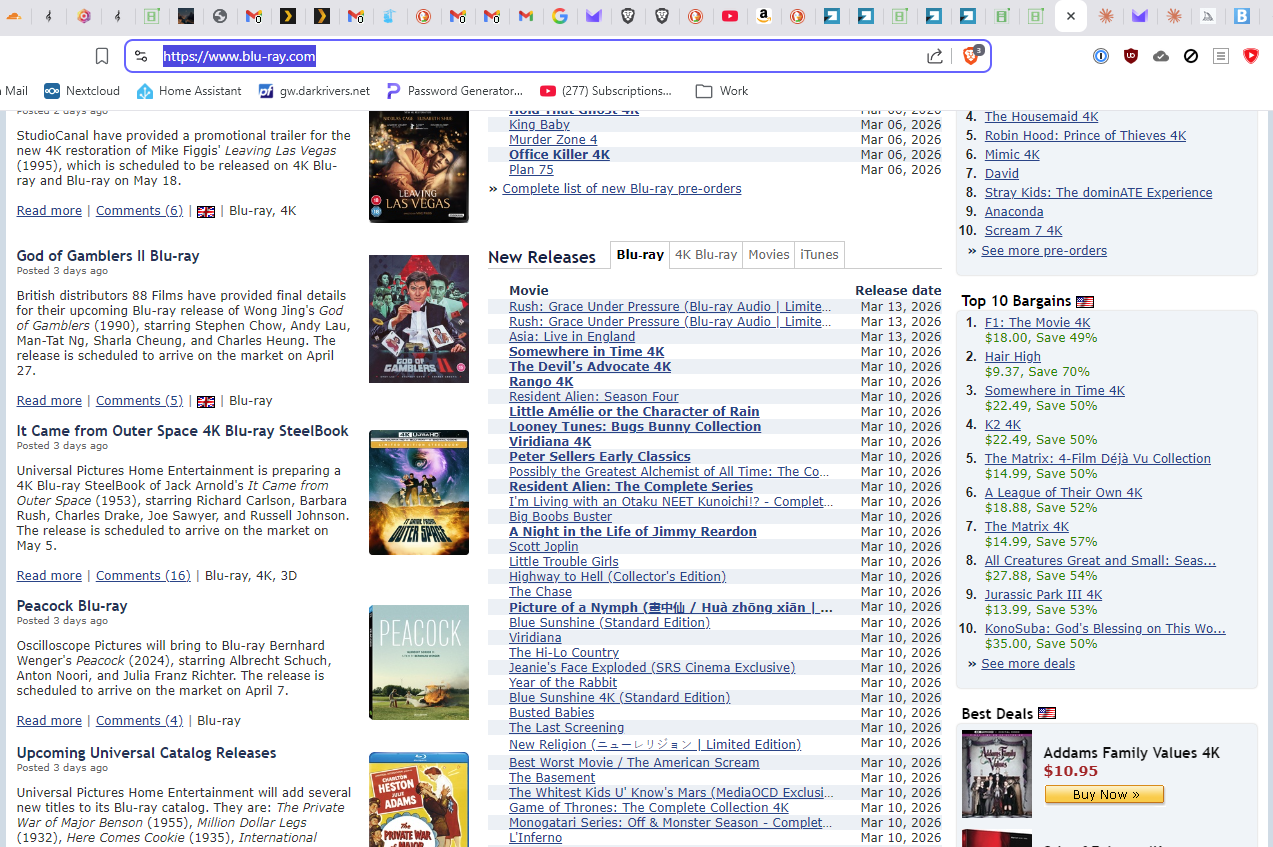1273x847 pixels.
Task: Open the YouTube Subscriptions bookmark
Action: [606, 91]
